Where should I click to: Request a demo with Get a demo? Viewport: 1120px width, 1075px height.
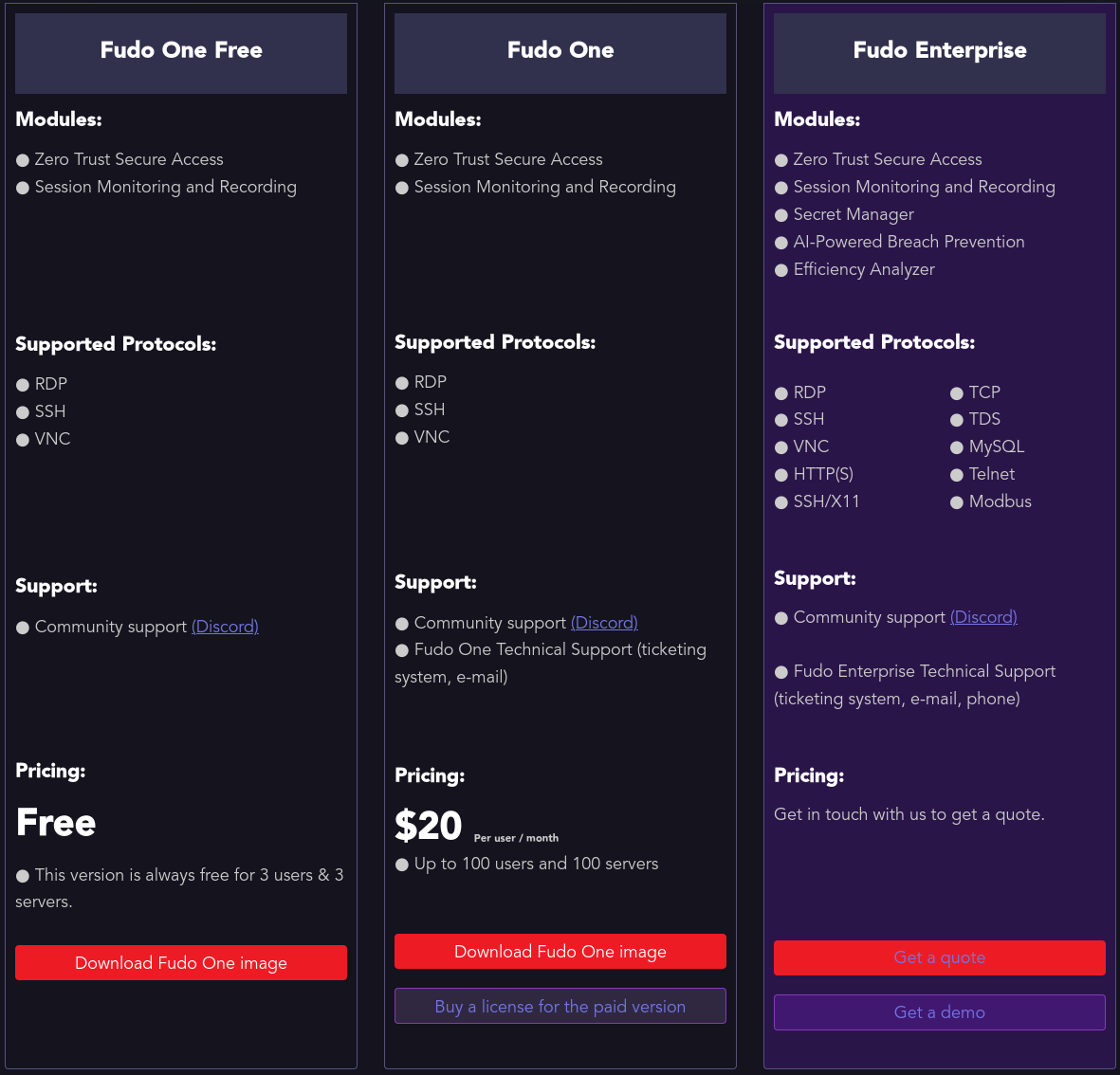click(x=940, y=1012)
